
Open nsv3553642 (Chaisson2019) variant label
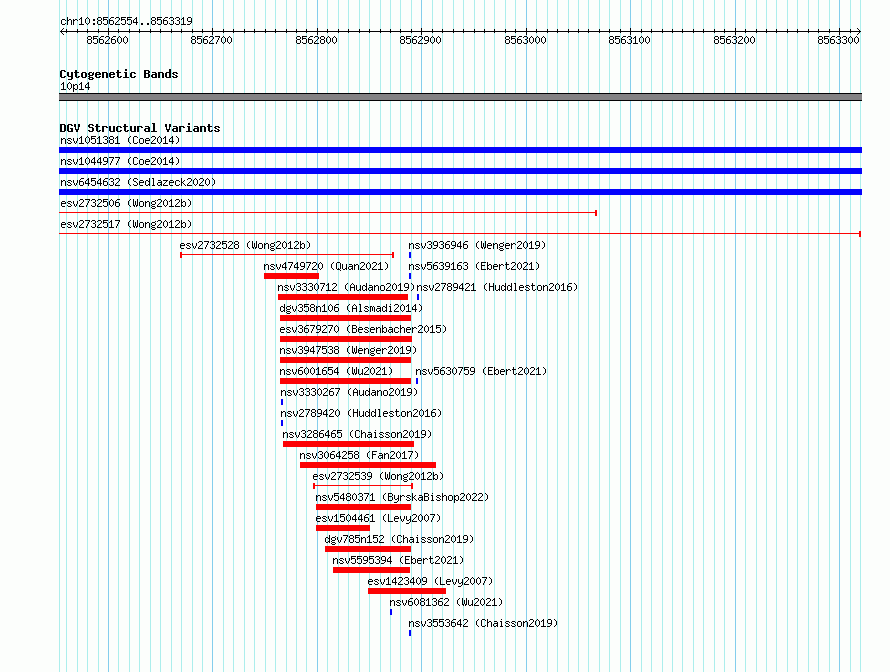click(483, 623)
